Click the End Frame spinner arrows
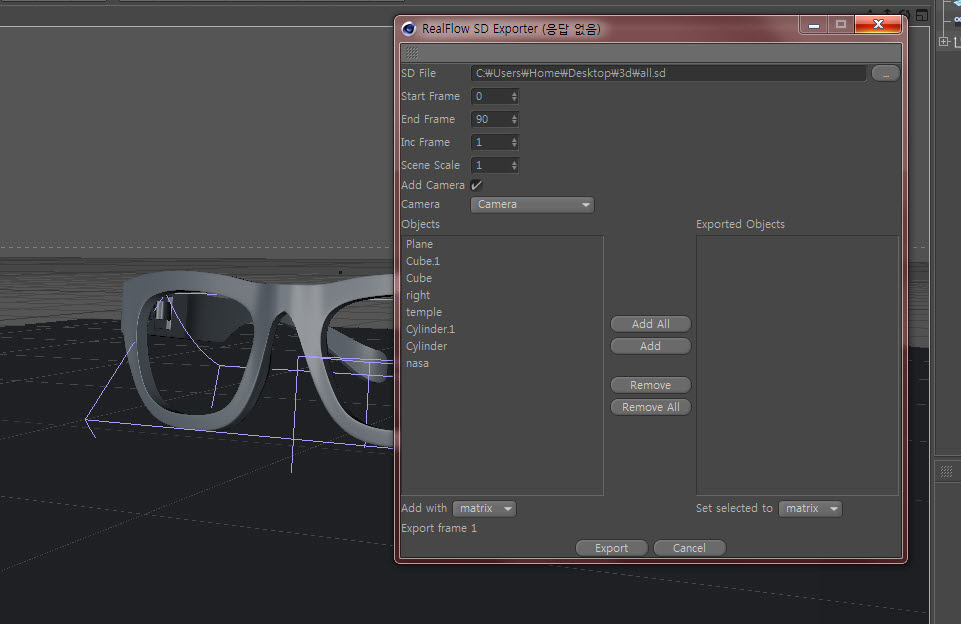 [x=514, y=120]
